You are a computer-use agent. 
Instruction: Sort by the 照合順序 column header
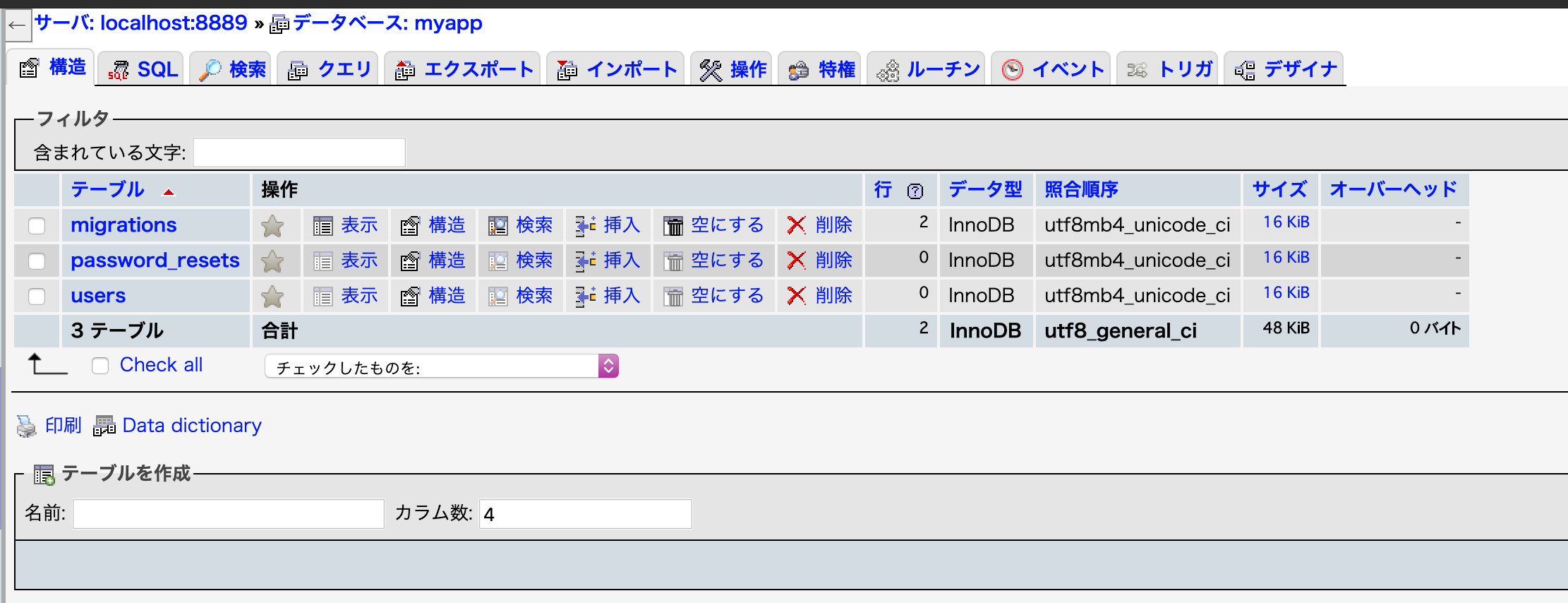pyautogui.click(x=1081, y=190)
